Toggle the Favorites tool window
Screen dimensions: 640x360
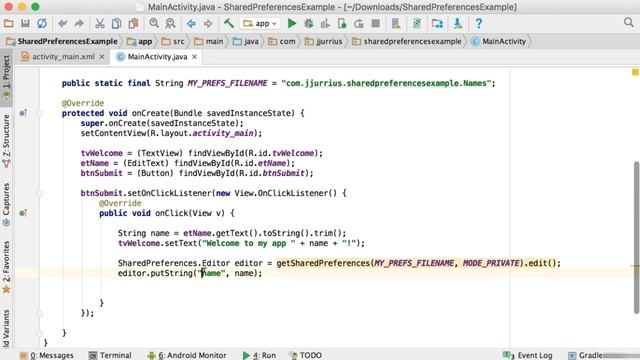click(x=6, y=267)
